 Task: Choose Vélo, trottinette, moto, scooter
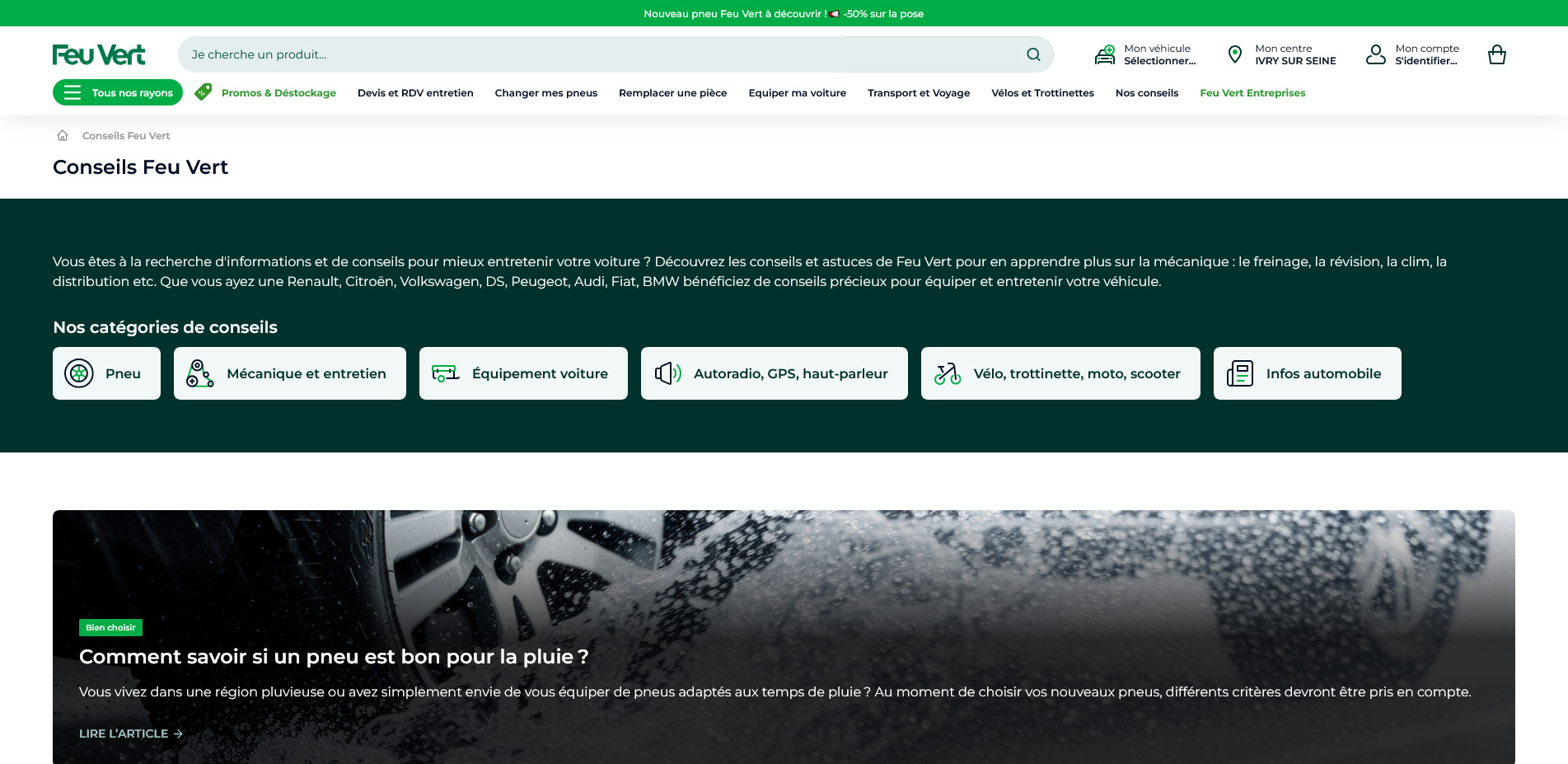tap(1077, 373)
